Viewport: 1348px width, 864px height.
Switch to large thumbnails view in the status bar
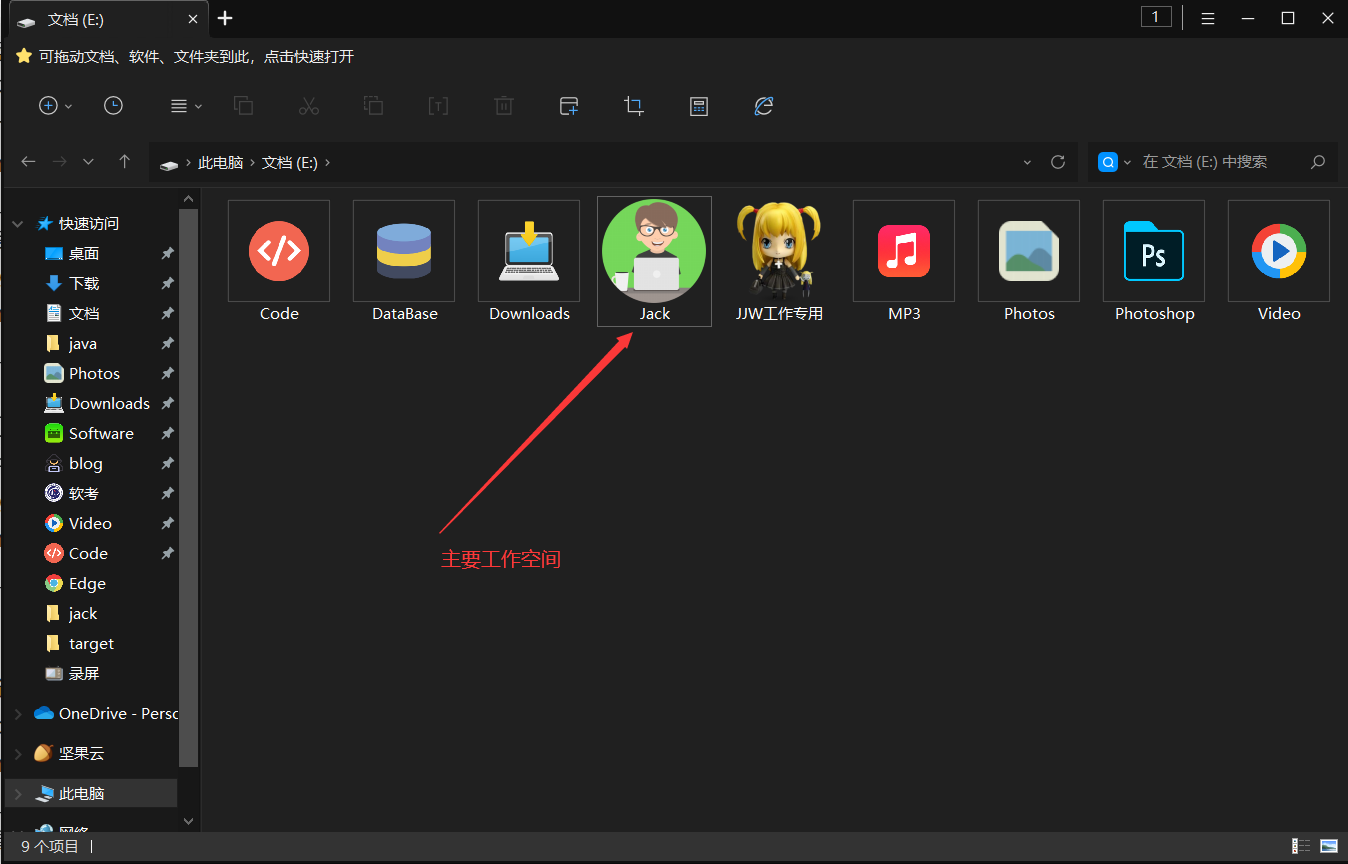tap(1329, 846)
